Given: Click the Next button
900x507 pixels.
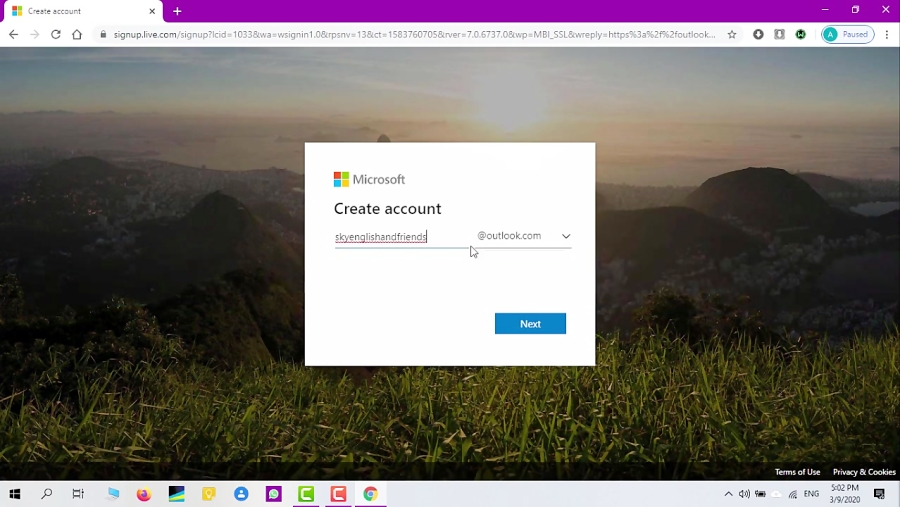Looking at the screenshot, I should pos(530,324).
